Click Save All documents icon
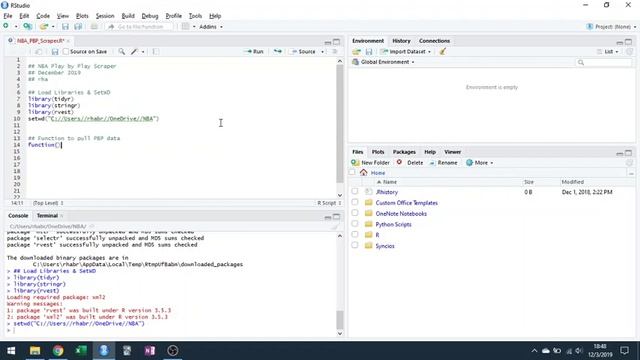Image resolution: width=640 pixels, height=360 pixels. coord(78,27)
